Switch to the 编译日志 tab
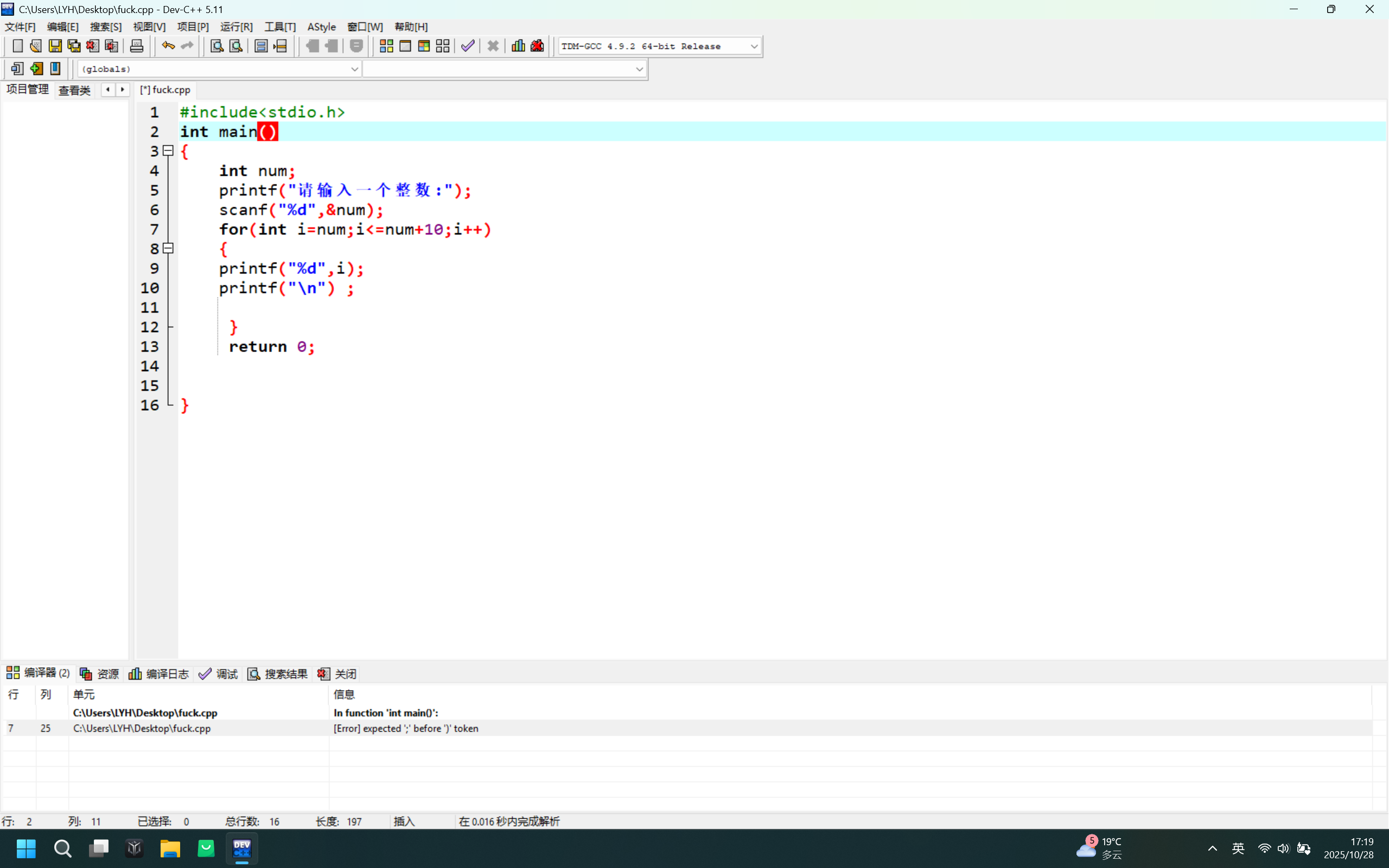This screenshot has width=1389, height=868. click(x=159, y=674)
